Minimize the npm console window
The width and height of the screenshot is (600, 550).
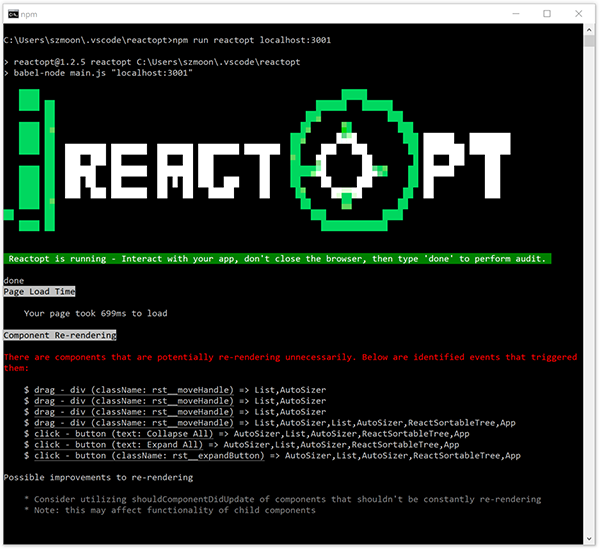pos(516,14)
